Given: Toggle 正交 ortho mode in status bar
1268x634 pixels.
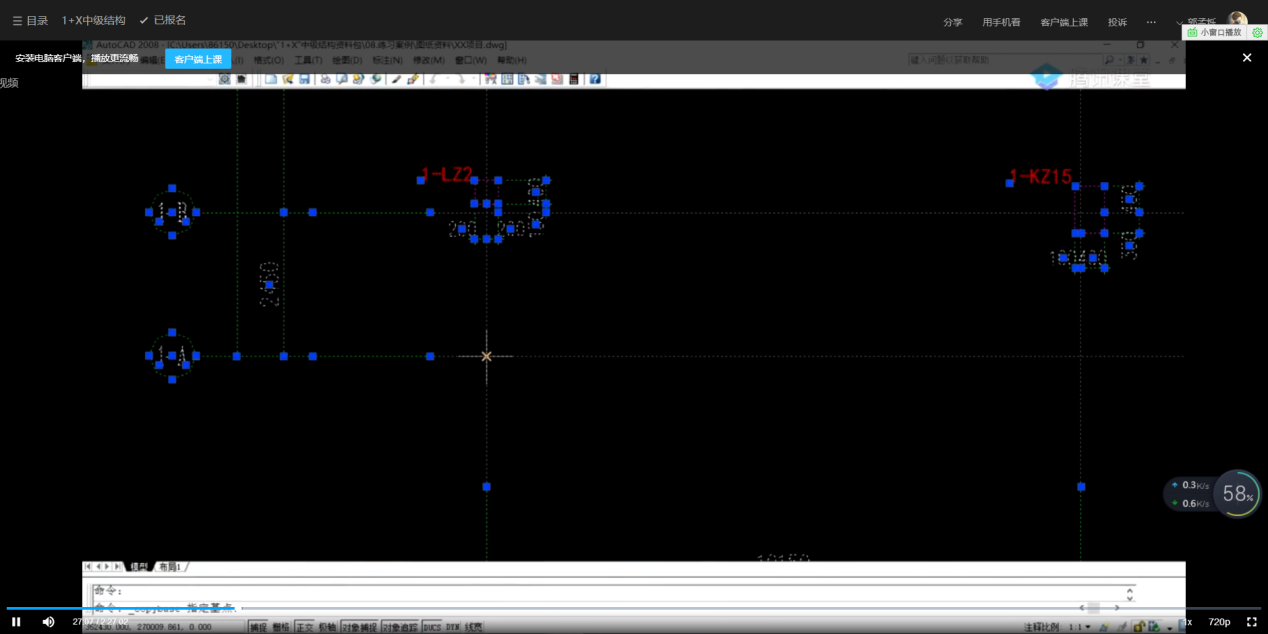Looking at the screenshot, I should [x=302, y=627].
